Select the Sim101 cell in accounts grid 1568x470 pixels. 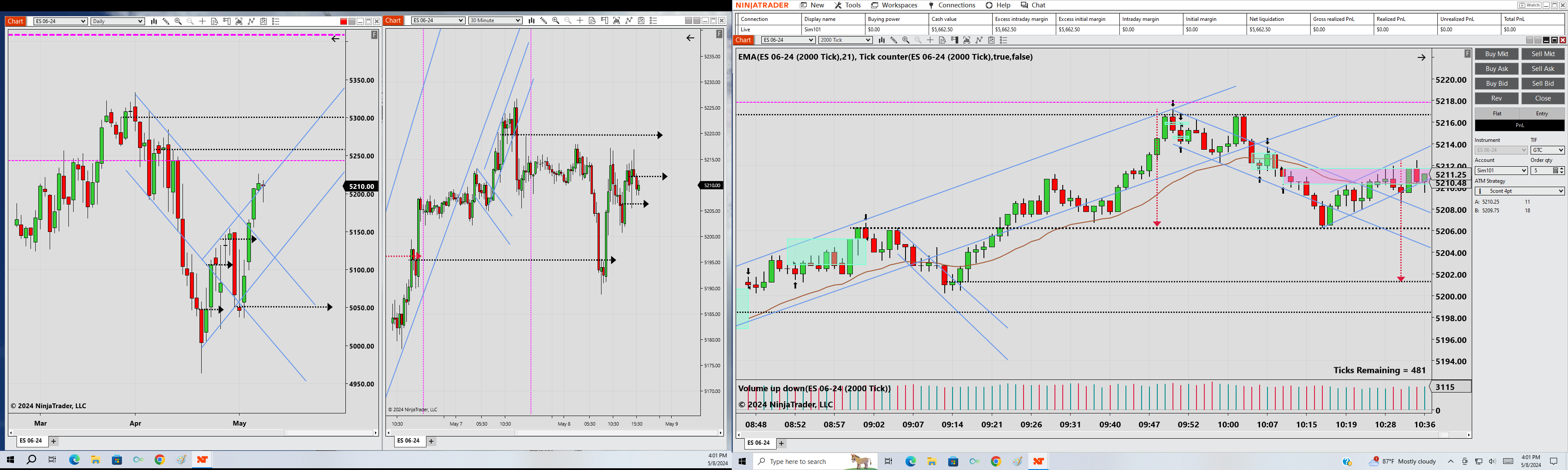click(x=833, y=29)
